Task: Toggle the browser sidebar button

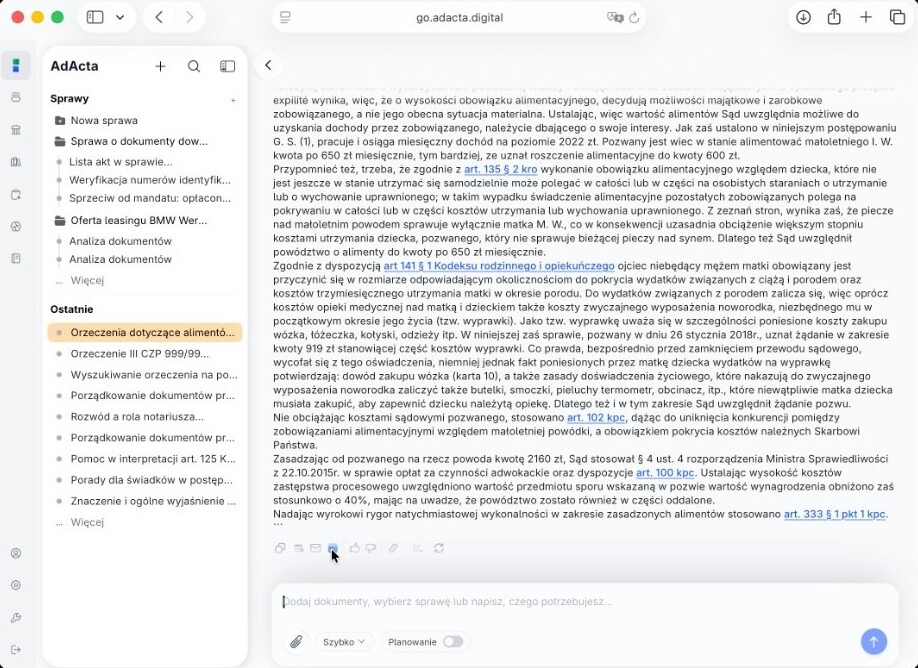Action: 95,18
